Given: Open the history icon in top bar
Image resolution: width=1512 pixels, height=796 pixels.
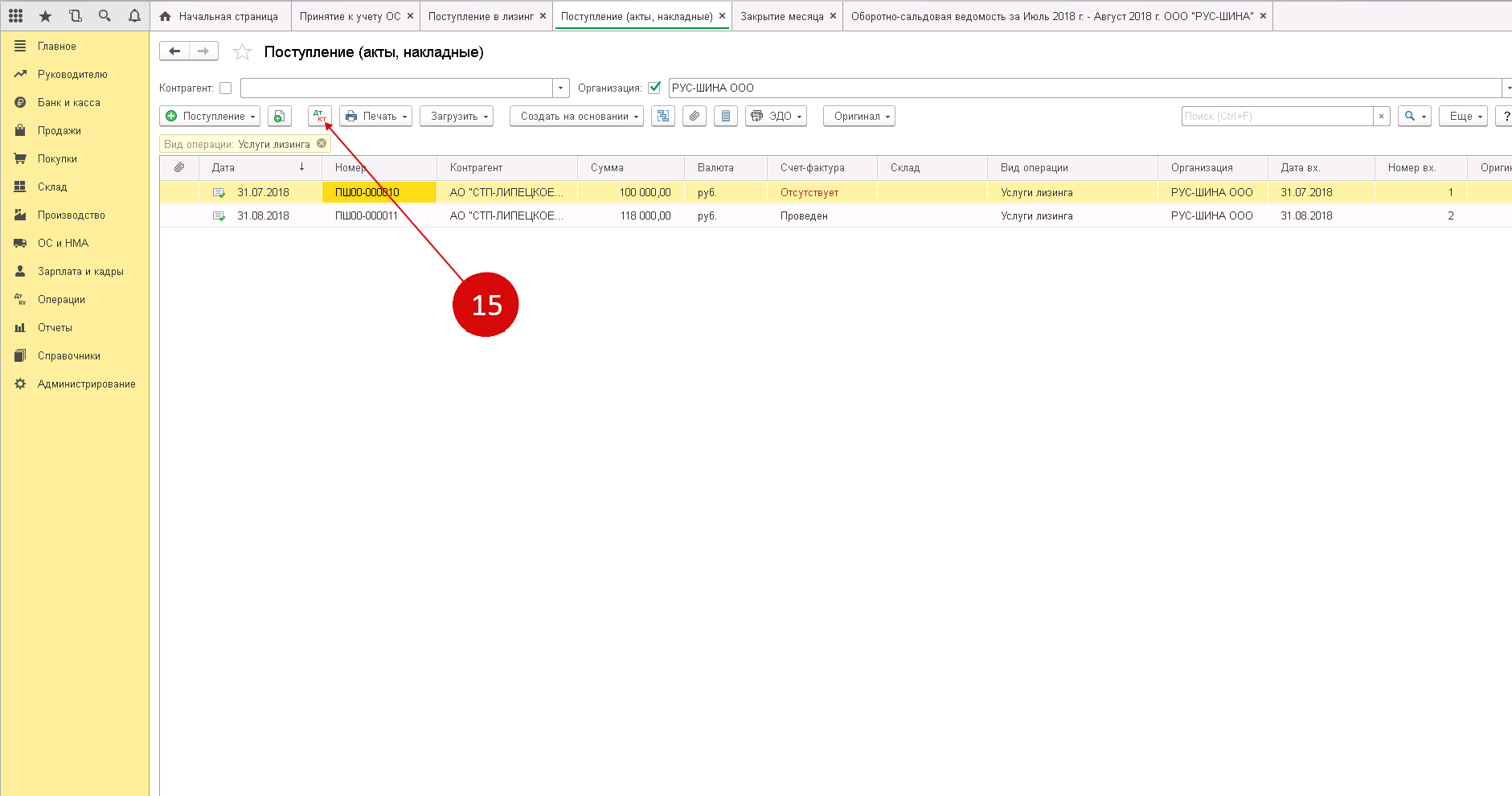Looking at the screenshot, I should (x=75, y=16).
